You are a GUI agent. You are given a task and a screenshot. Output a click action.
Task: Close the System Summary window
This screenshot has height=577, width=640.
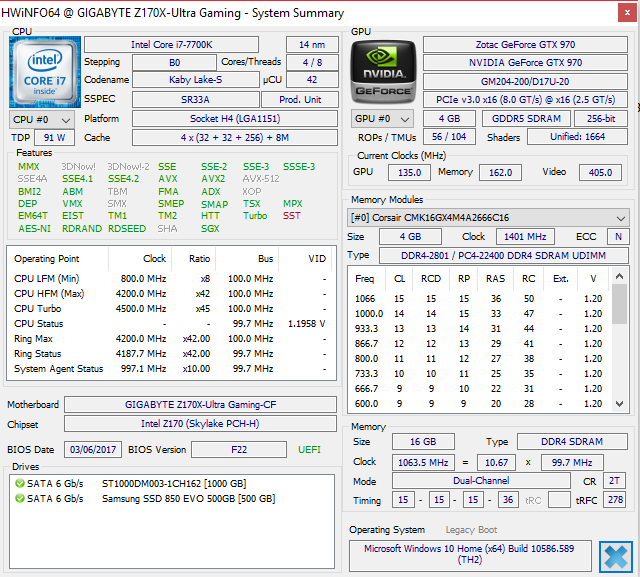click(627, 13)
